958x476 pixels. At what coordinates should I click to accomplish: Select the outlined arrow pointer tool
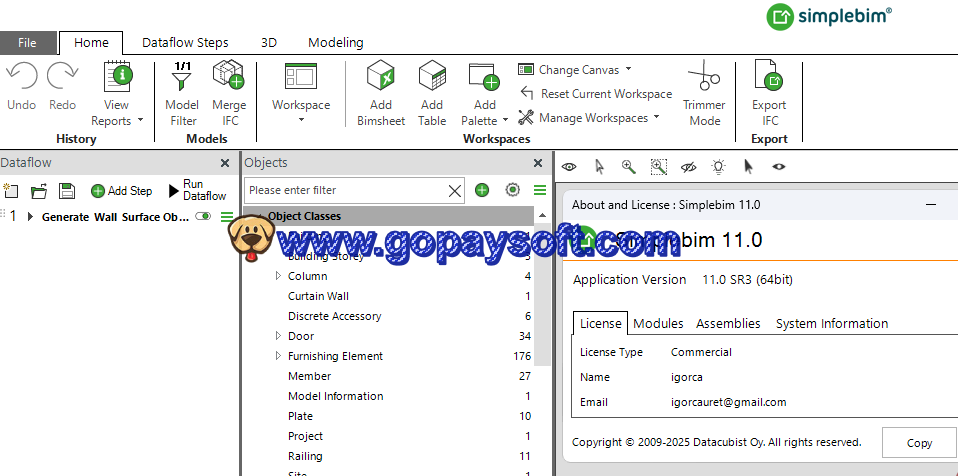click(x=599, y=166)
